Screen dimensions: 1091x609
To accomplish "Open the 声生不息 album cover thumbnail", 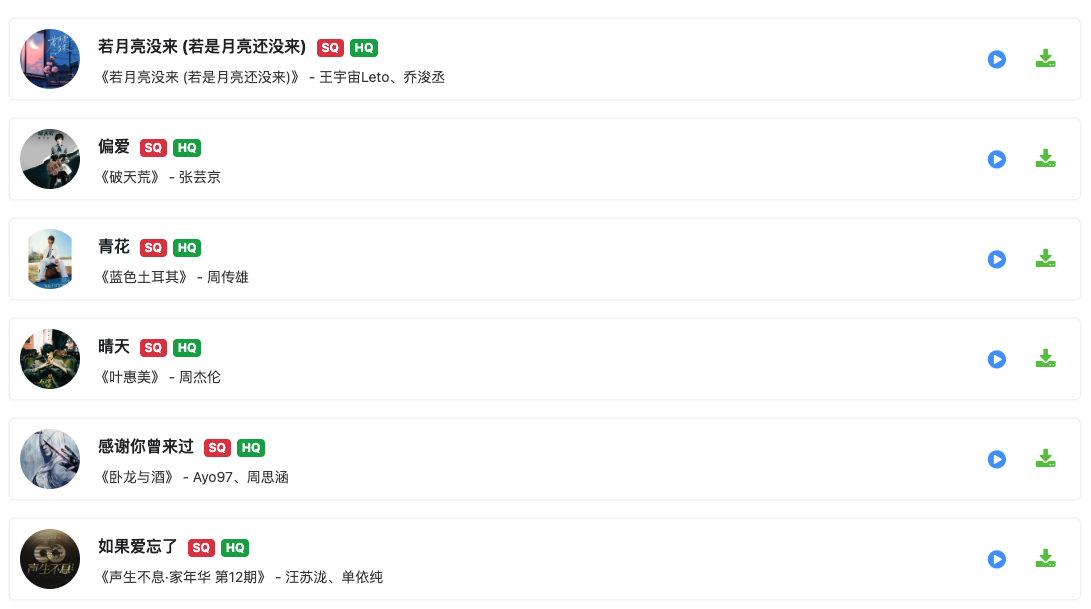I will coord(50,560).
